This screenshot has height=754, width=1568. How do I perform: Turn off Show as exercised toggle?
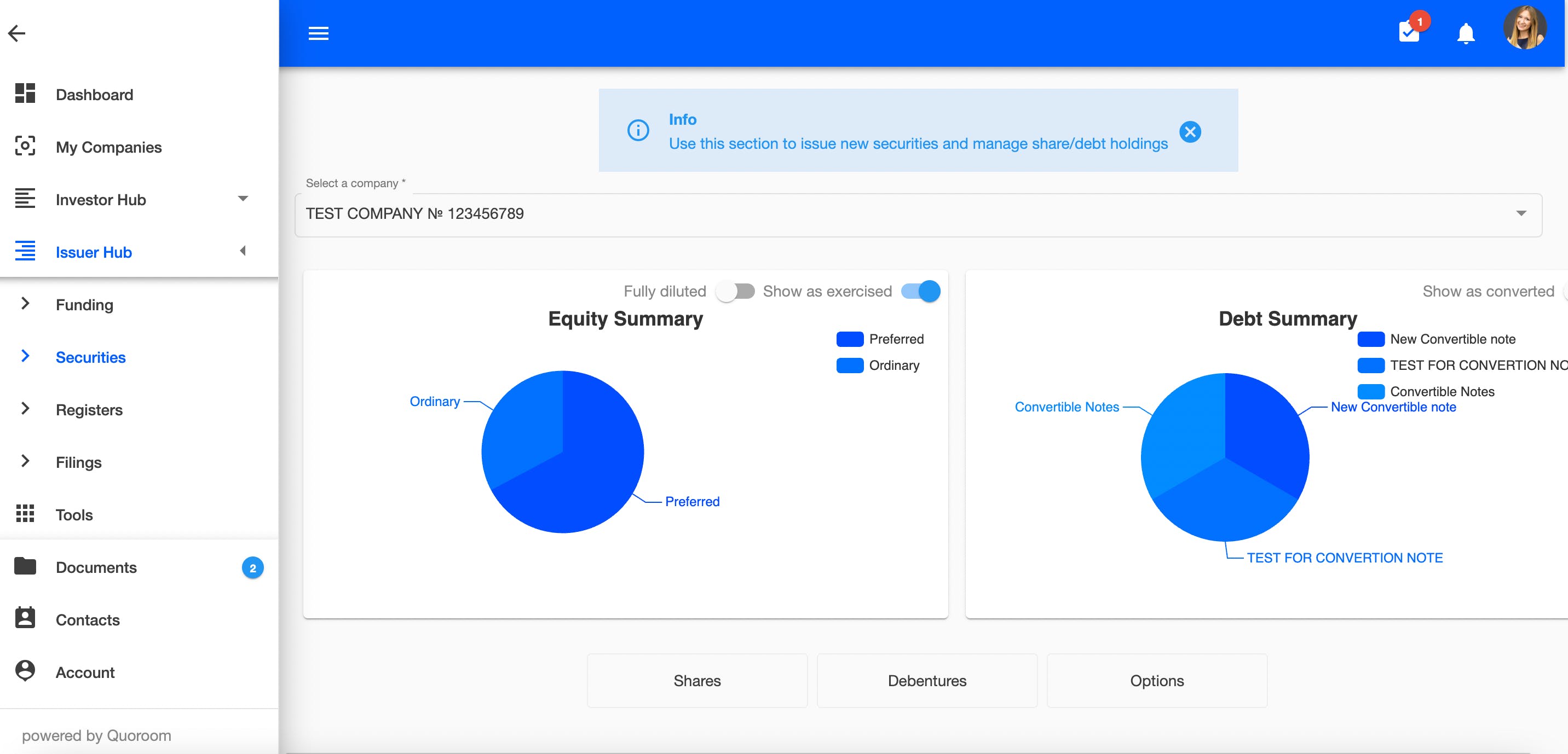coord(920,292)
